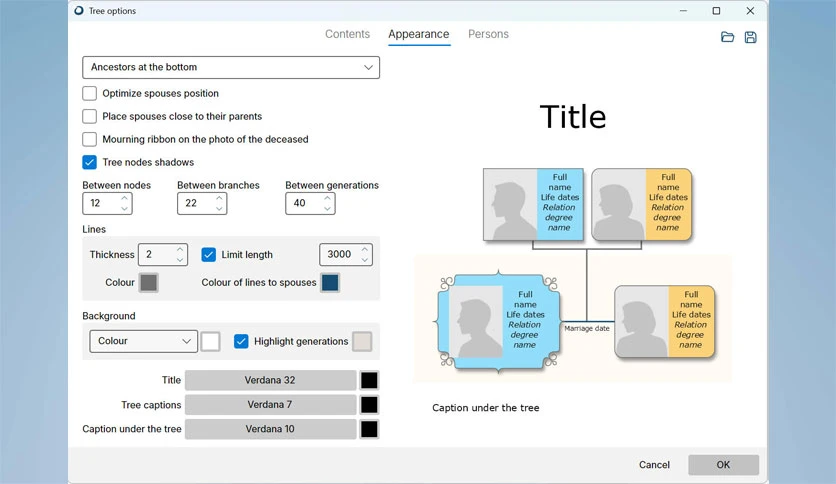The height and width of the screenshot is (484, 836).
Task: Decrease Between nodes spacing value
Action: tap(124, 208)
